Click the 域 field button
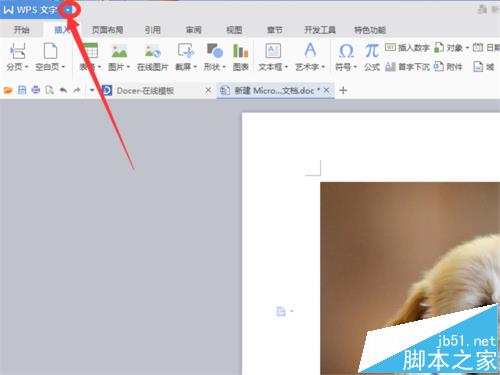 pyautogui.click(x=484, y=67)
